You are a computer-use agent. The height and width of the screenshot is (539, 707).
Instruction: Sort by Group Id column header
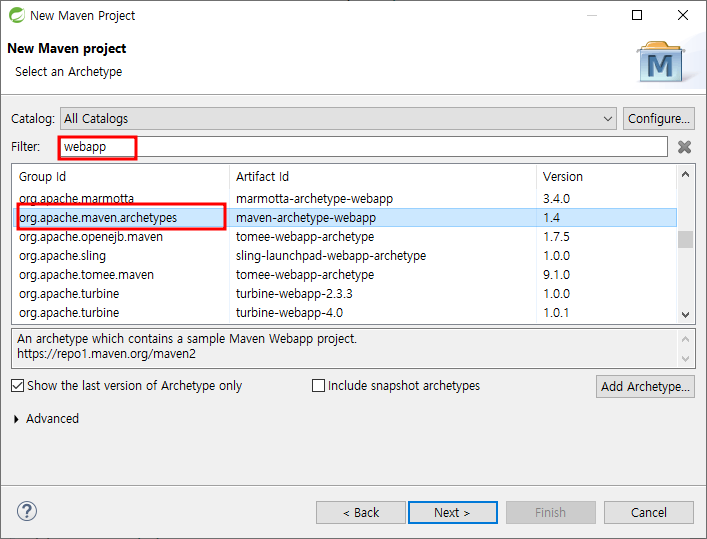pos(121,176)
